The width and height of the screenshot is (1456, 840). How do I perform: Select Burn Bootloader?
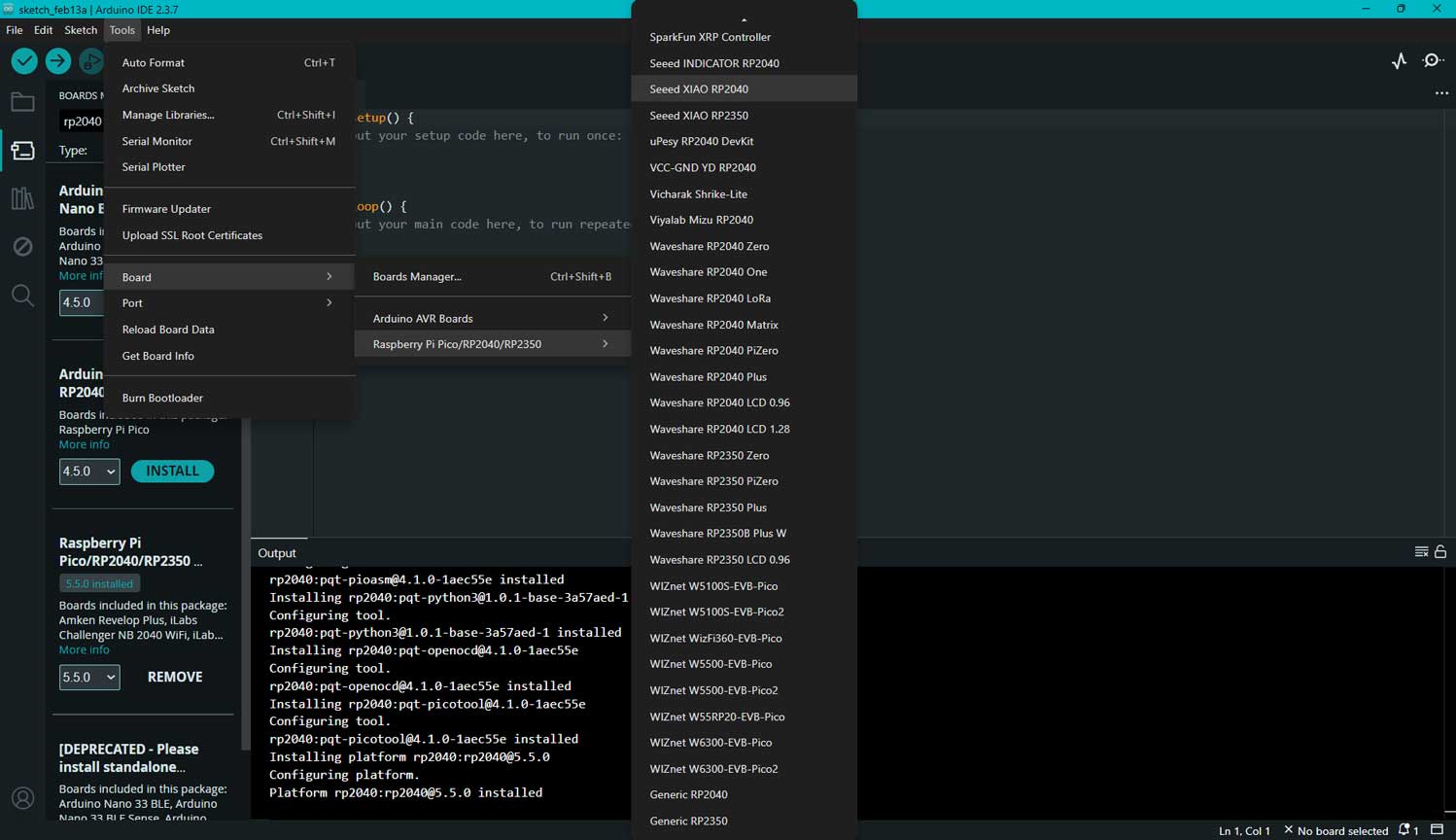click(228, 398)
